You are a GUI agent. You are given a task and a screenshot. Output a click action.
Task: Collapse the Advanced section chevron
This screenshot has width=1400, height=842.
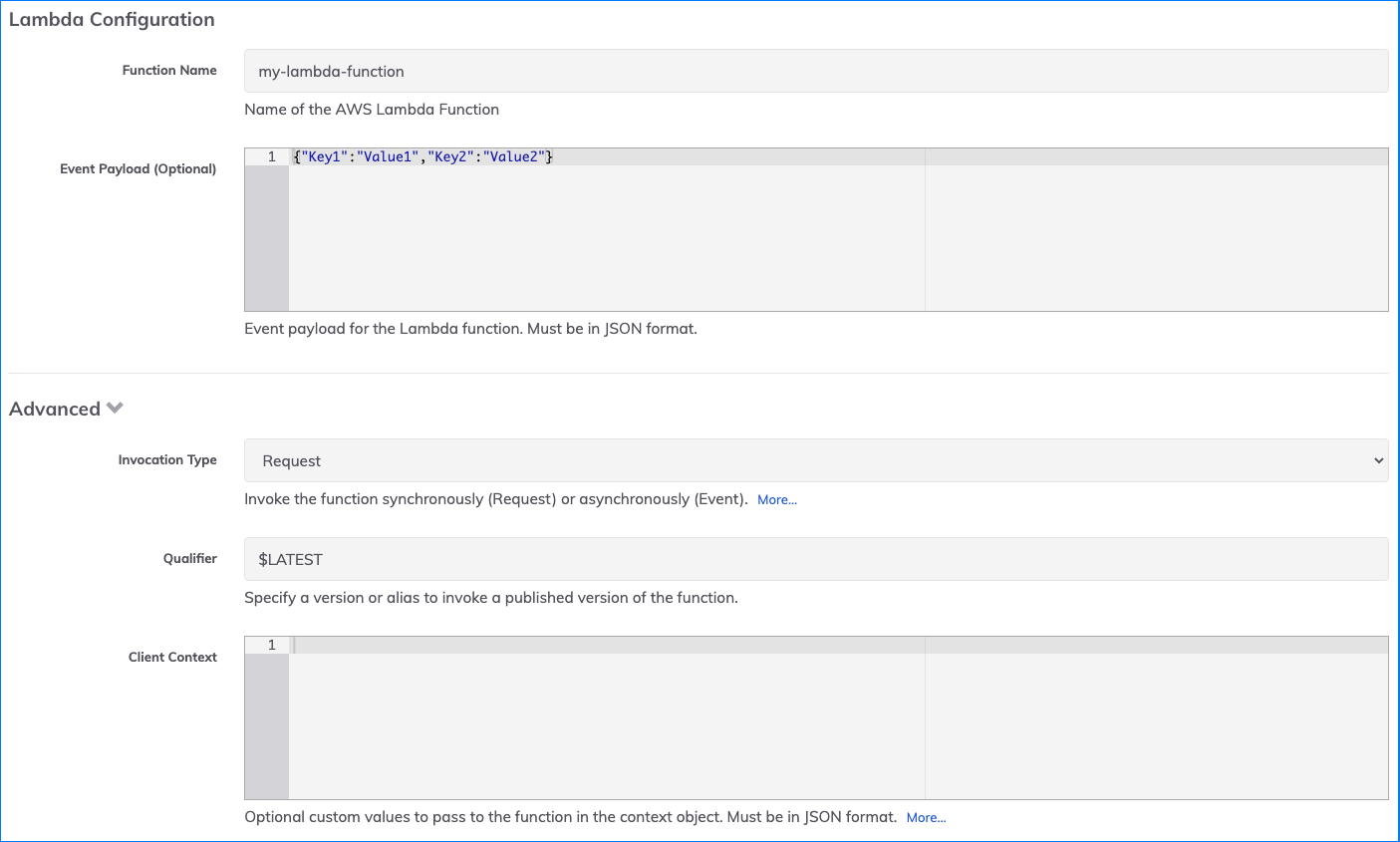(x=115, y=409)
